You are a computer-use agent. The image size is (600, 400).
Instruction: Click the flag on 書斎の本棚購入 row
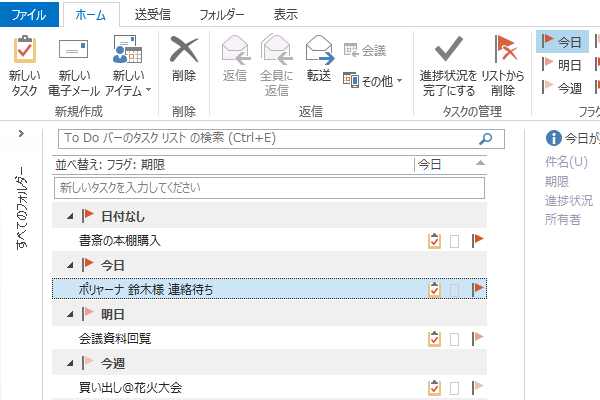pos(478,240)
